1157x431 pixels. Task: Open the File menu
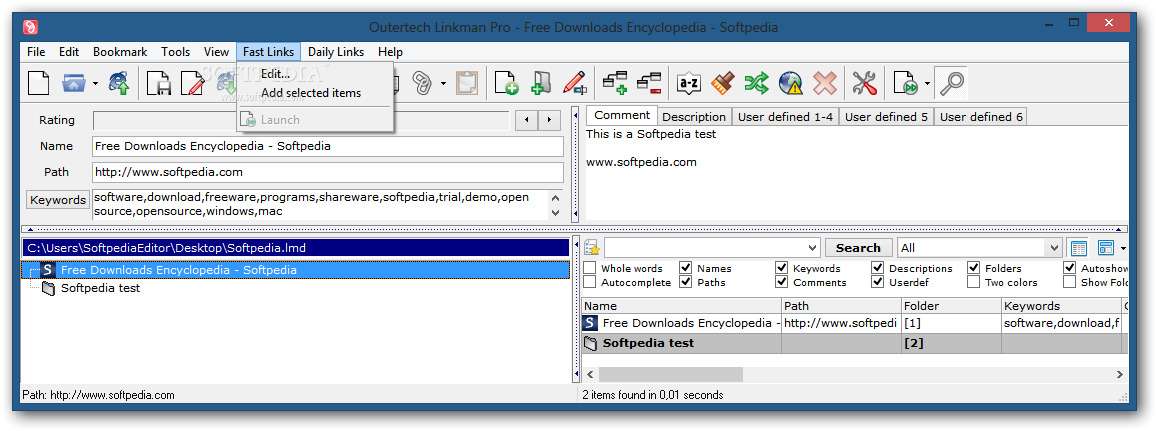coord(36,52)
